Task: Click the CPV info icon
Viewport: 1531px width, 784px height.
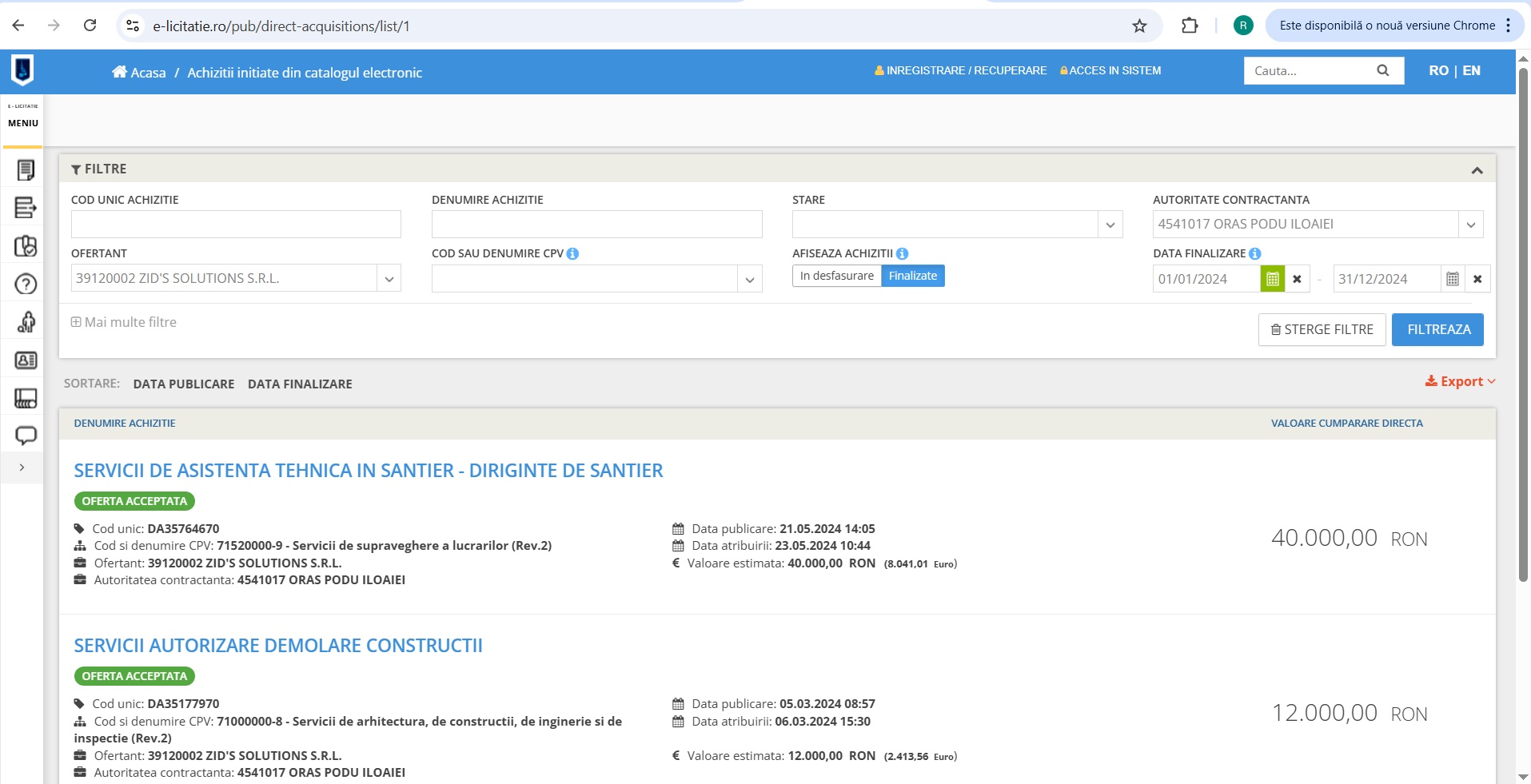Action: point(572,253)
